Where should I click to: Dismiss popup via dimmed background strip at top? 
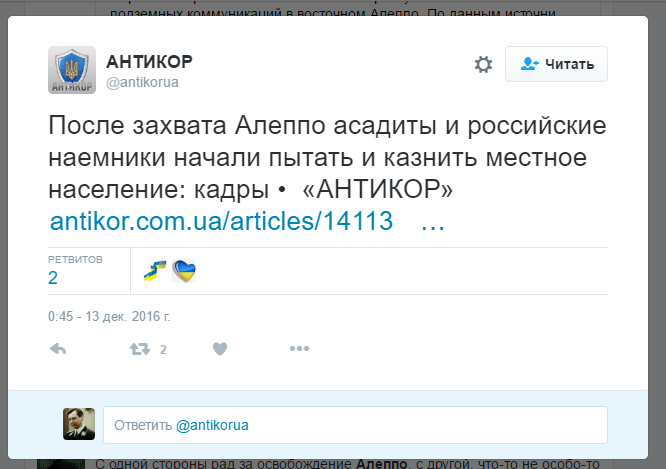(x=333, y=7)
